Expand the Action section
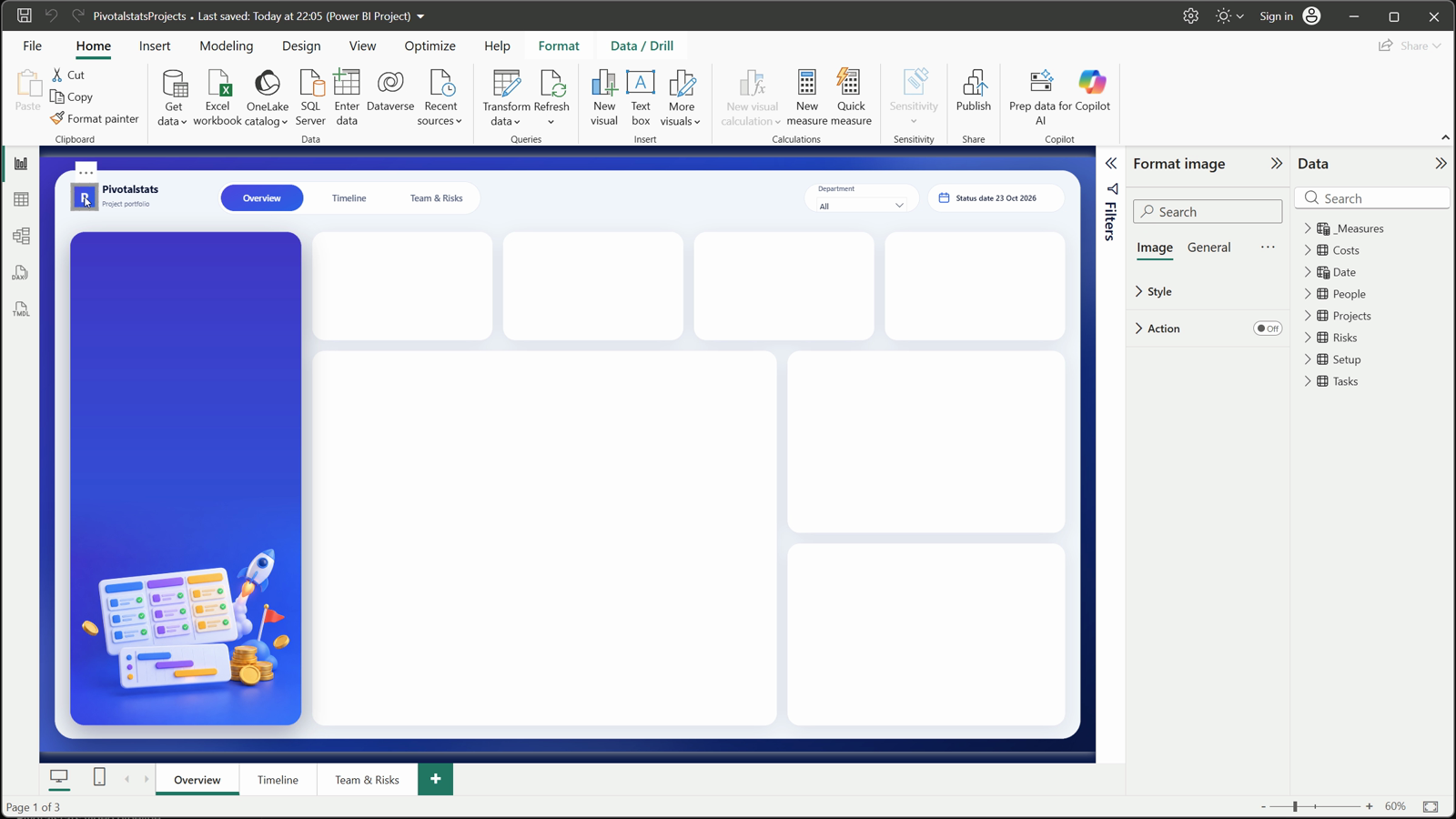Image resolution: width=1456 pixels, height=819 pixels. tap(1138, 329)
